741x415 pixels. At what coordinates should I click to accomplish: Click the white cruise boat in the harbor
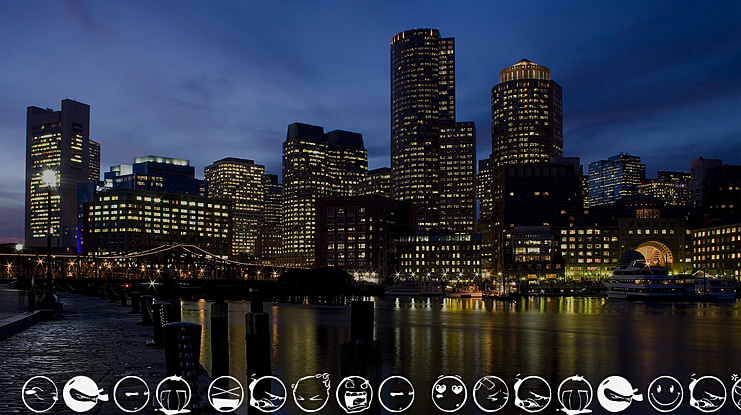[x=642, y=281]
